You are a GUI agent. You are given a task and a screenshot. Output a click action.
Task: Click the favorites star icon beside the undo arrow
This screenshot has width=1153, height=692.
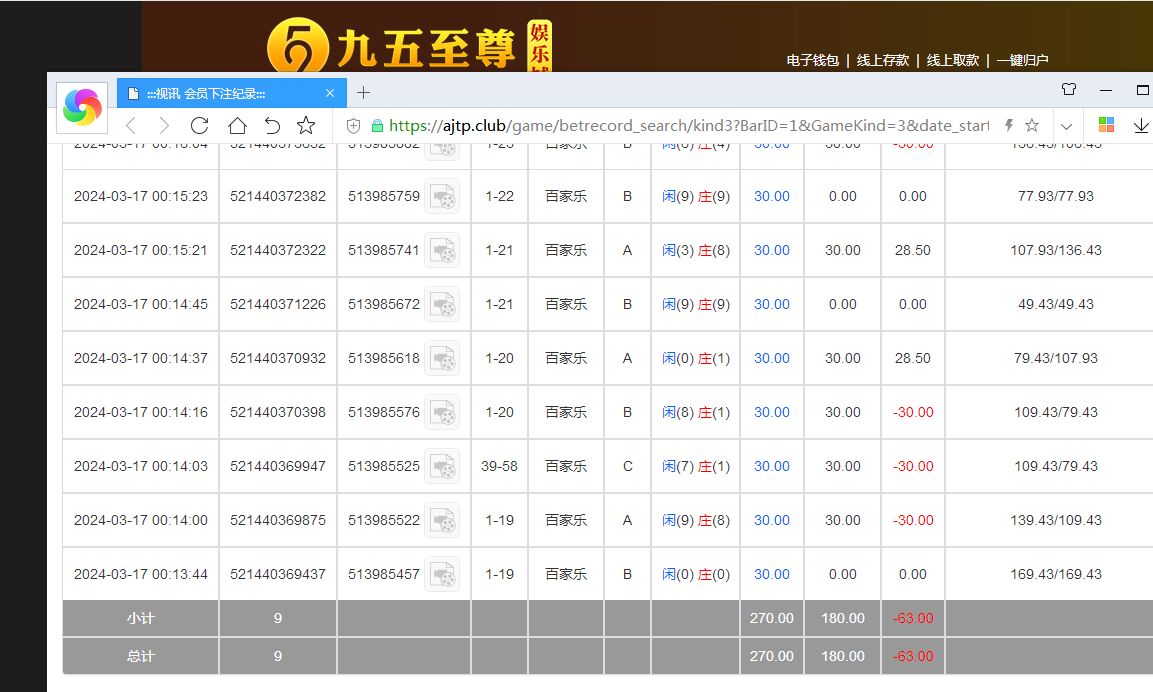[306, 125]
